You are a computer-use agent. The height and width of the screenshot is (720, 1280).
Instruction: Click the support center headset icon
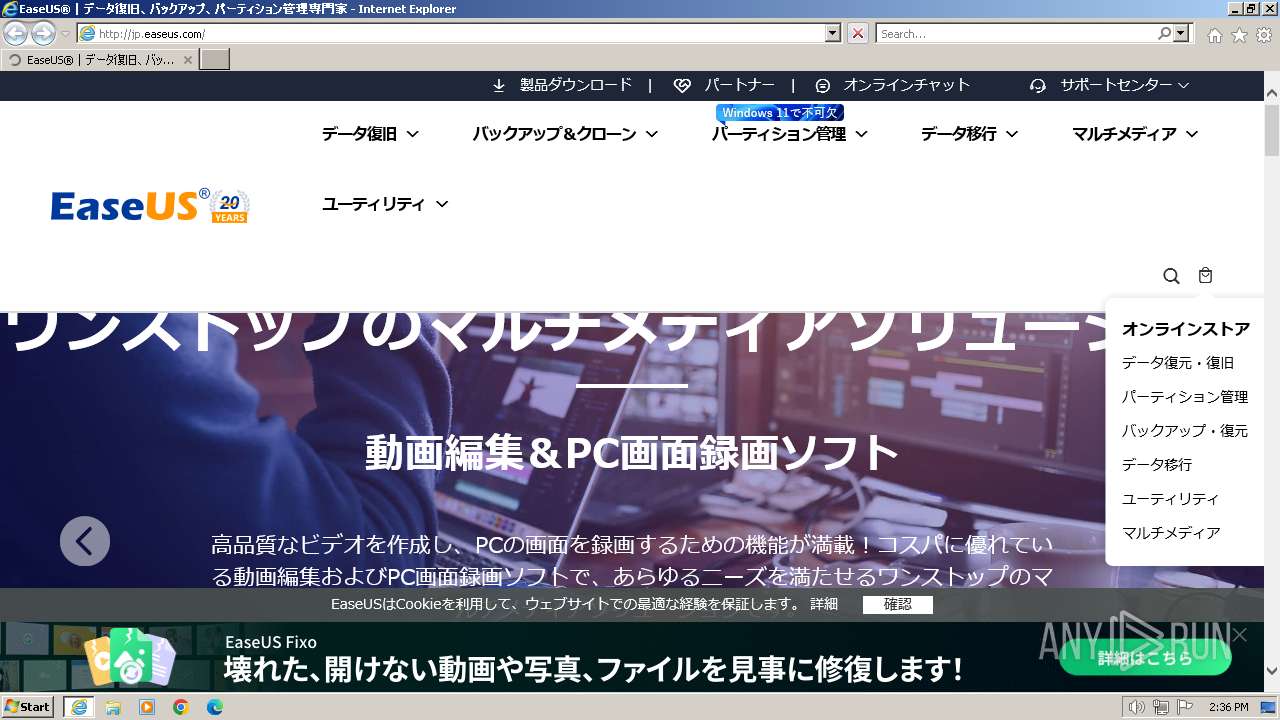coord(1038,86)
